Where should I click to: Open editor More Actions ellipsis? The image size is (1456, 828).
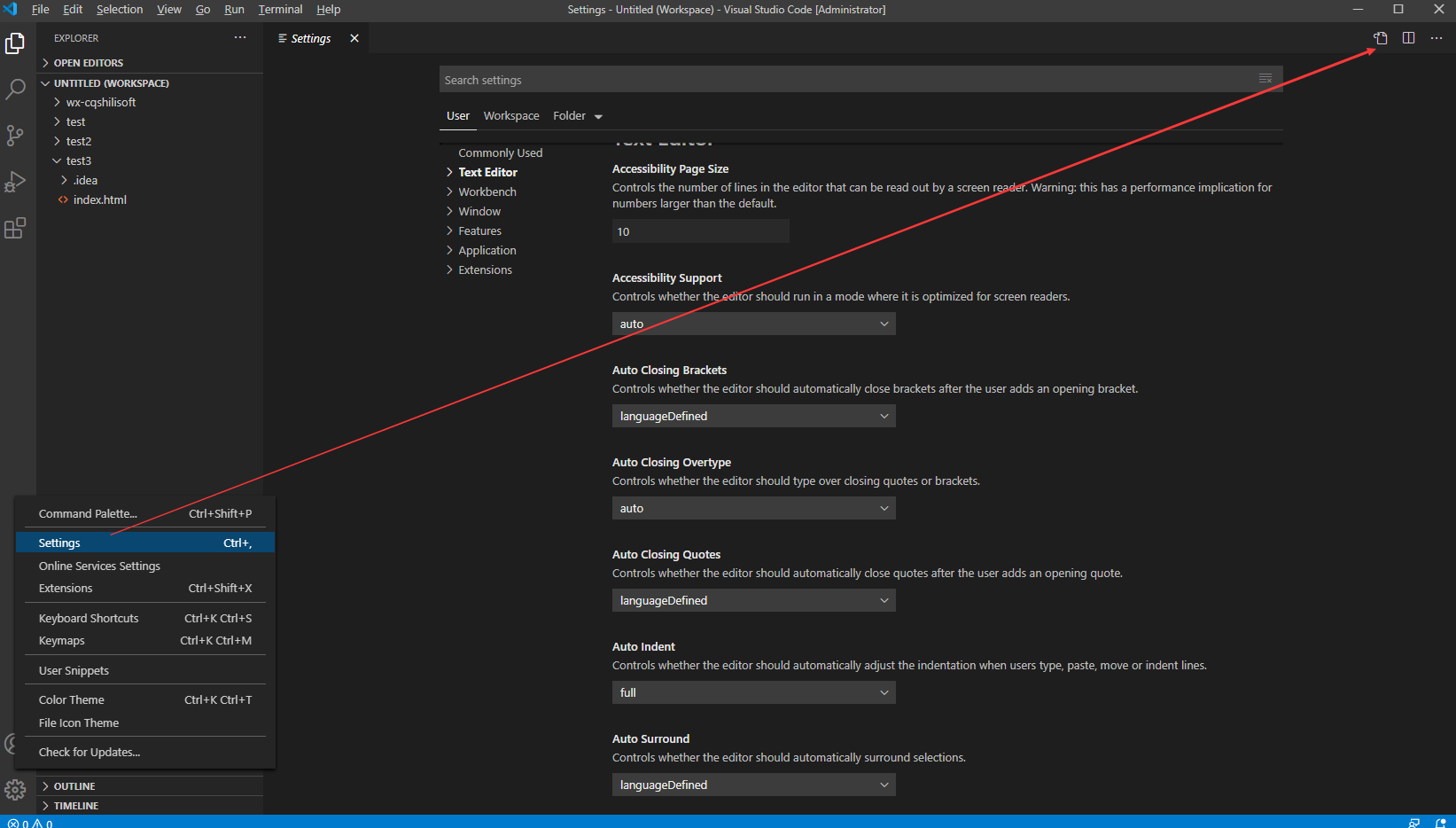click(x=1437, y=38)
